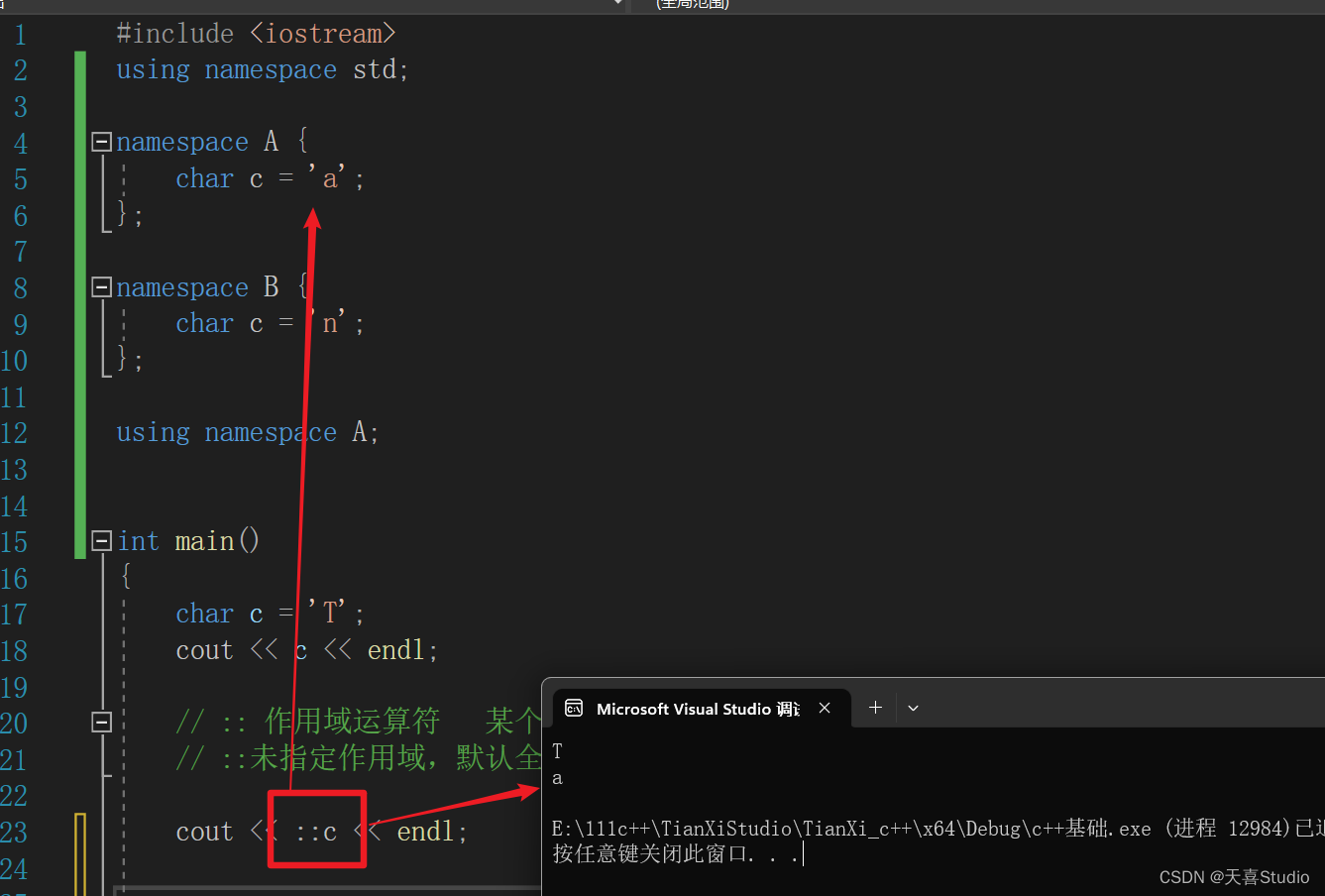This screenshot has height=896, width=1325.
Task: Click line number 17 in gutter
Action: [14, 615]
